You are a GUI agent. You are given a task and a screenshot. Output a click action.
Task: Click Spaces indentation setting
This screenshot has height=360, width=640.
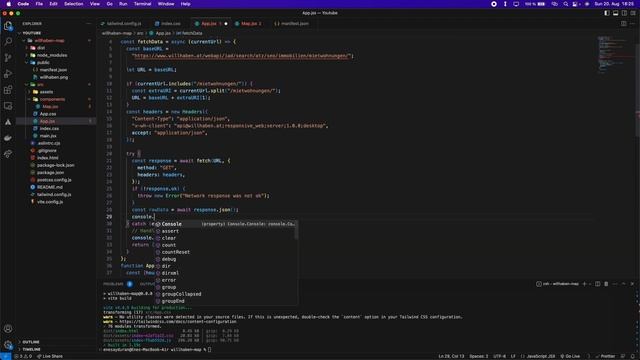[478, 356]
